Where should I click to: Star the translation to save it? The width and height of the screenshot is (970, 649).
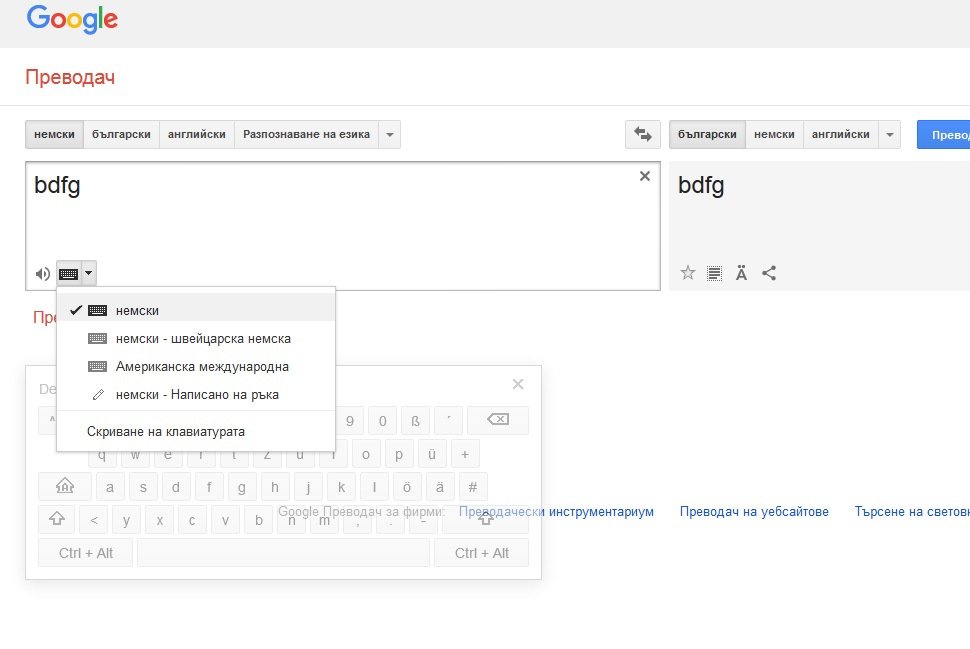tap(687, 273)
